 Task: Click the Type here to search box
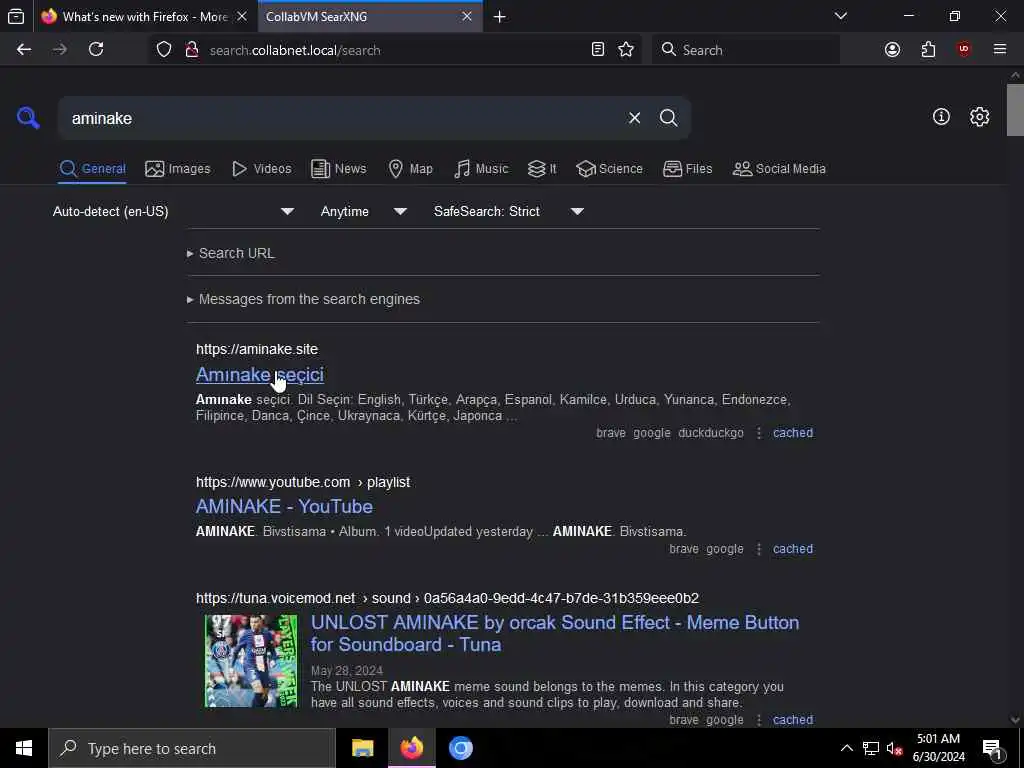pyautogui.click(x=192, y=748)
